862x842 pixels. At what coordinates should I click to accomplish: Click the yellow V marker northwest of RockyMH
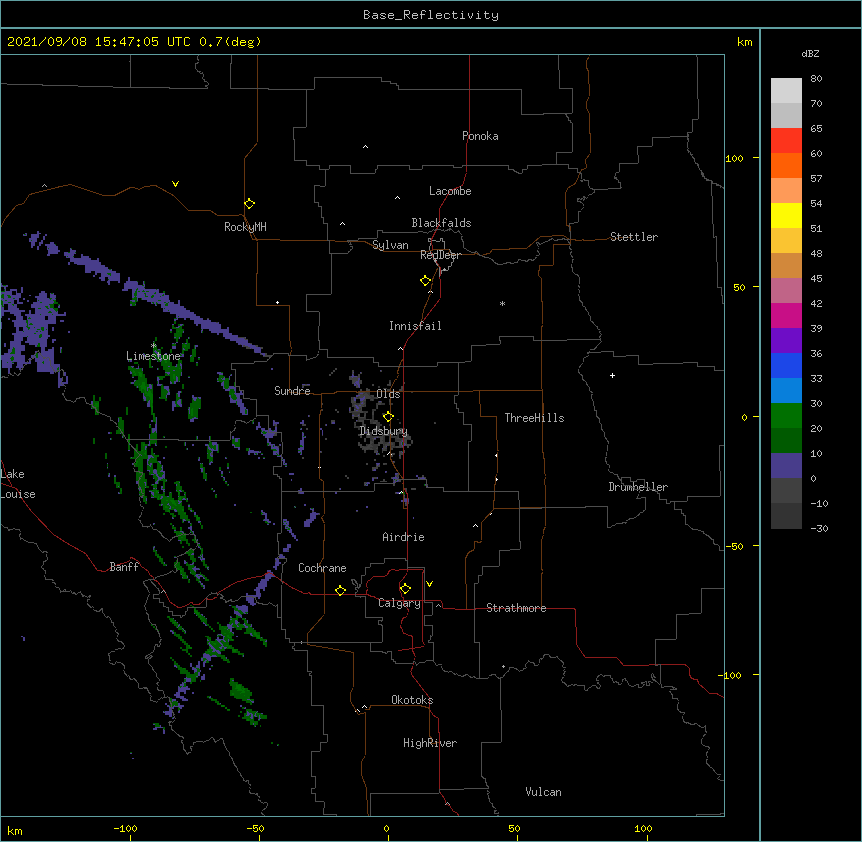tap(175, 184)
